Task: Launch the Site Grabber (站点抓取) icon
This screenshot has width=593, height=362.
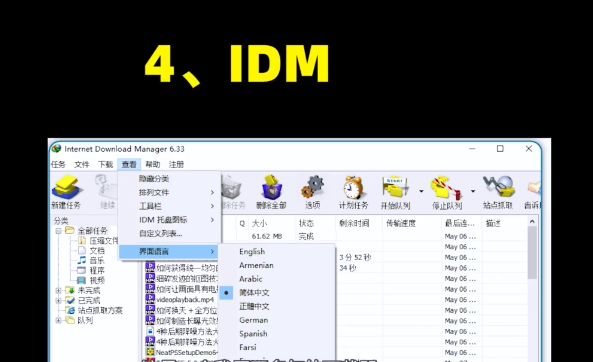Action: point(498,187)
